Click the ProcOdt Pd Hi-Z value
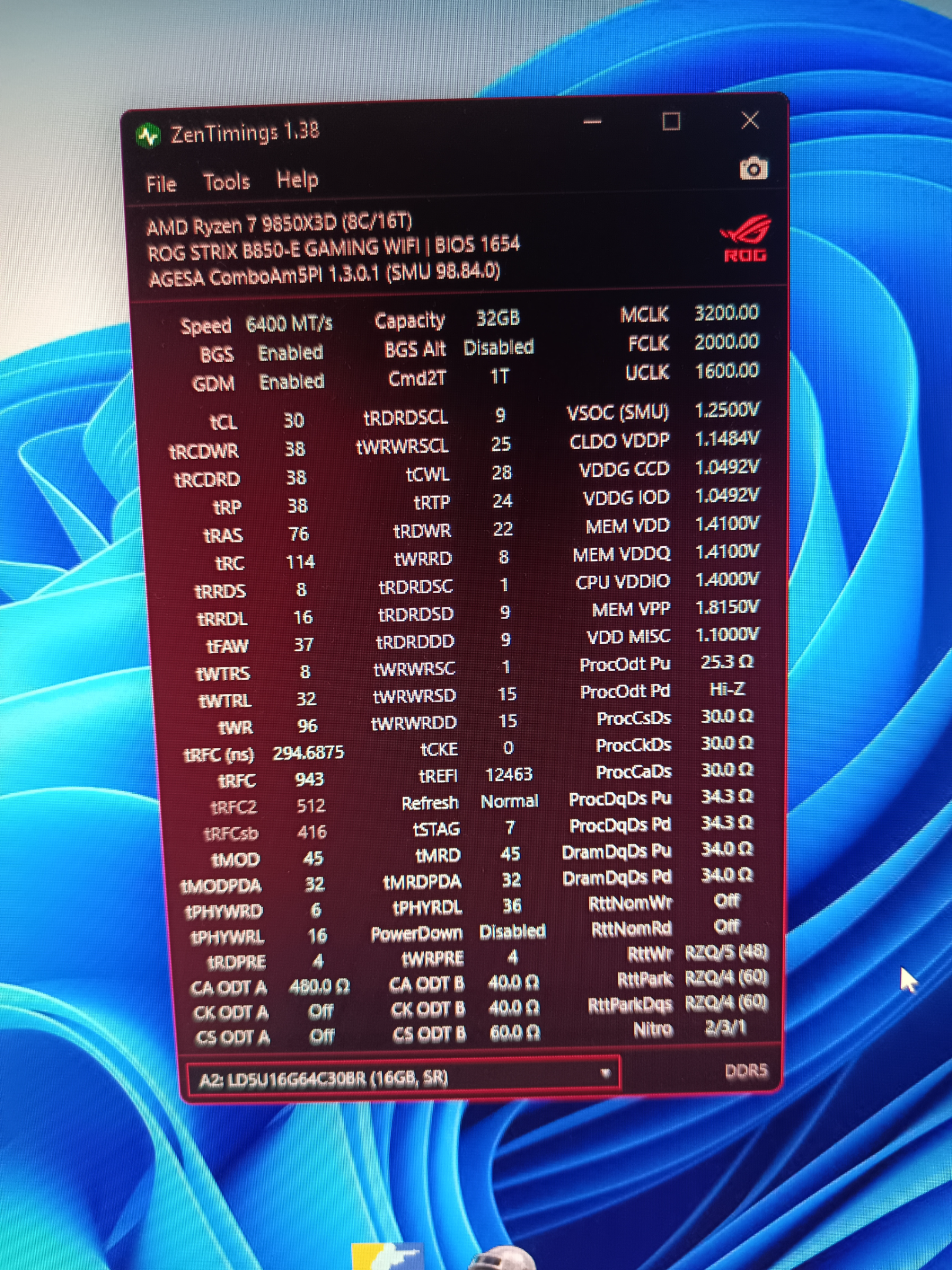952x1270 pixels. pos(728,689)
